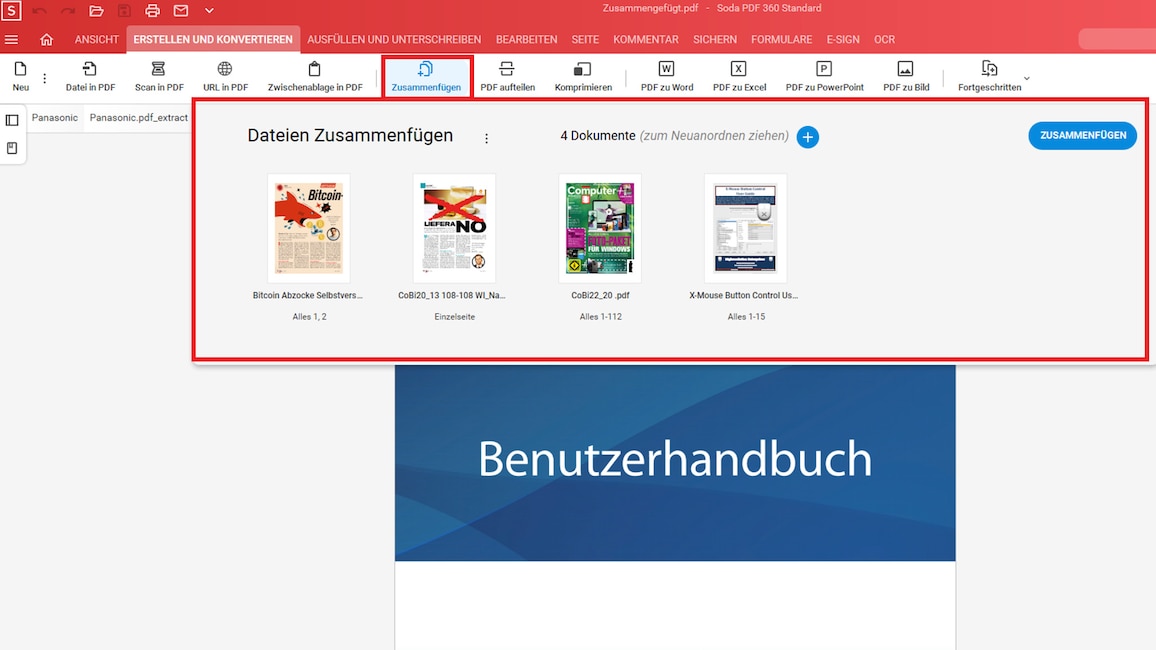The width and height of the screenshot is (1156, 650).
Task: Click Datei in PDF tool
Action: pos(90,77)
